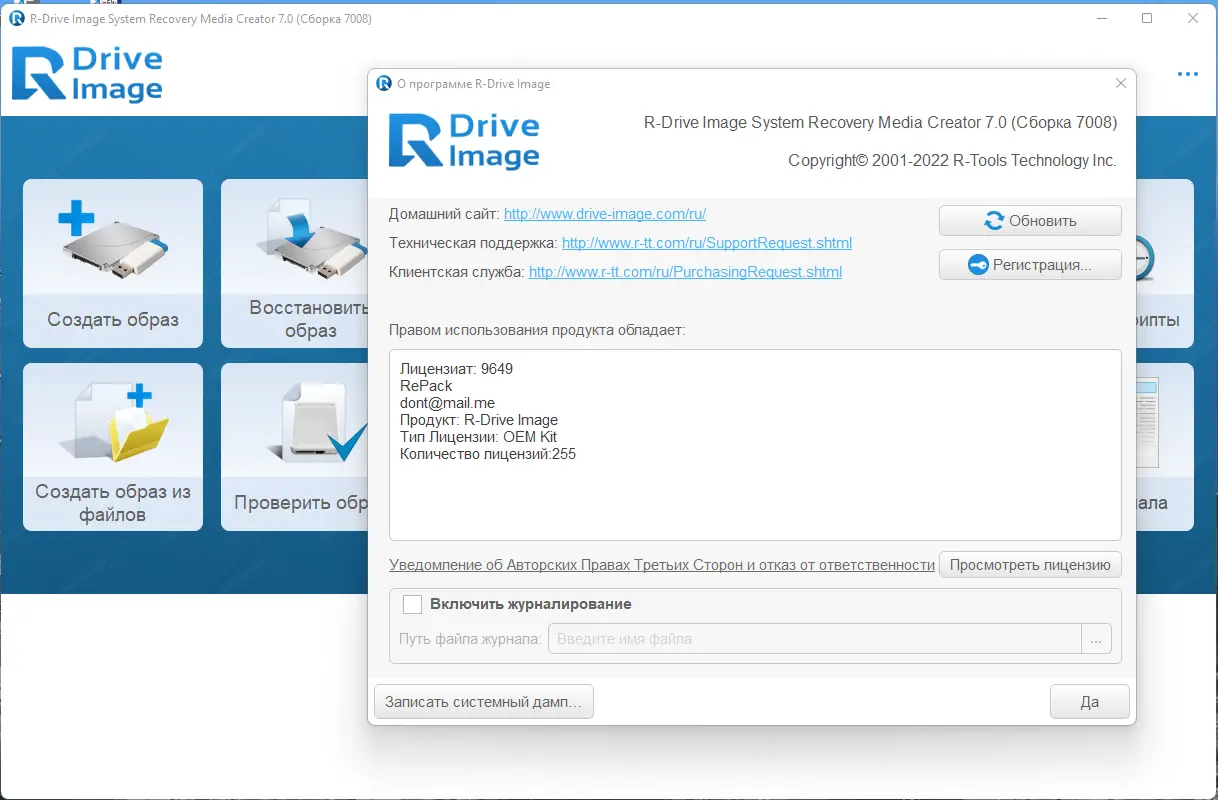Click the Создать образ disk icon
This screenshot has width=1218, height=800.
pyautogui.click(x=113, y=241)
